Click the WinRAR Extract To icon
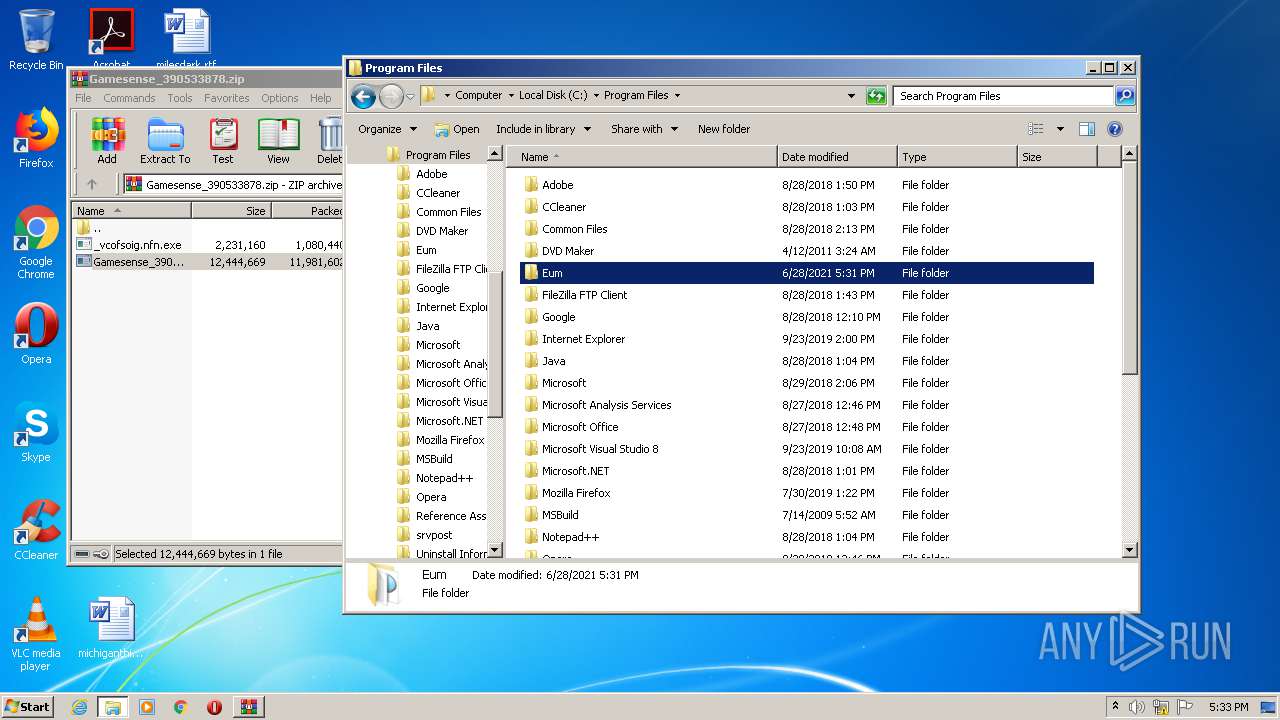The height and width of the screenshot is (720, 1280). pos(165,141)
